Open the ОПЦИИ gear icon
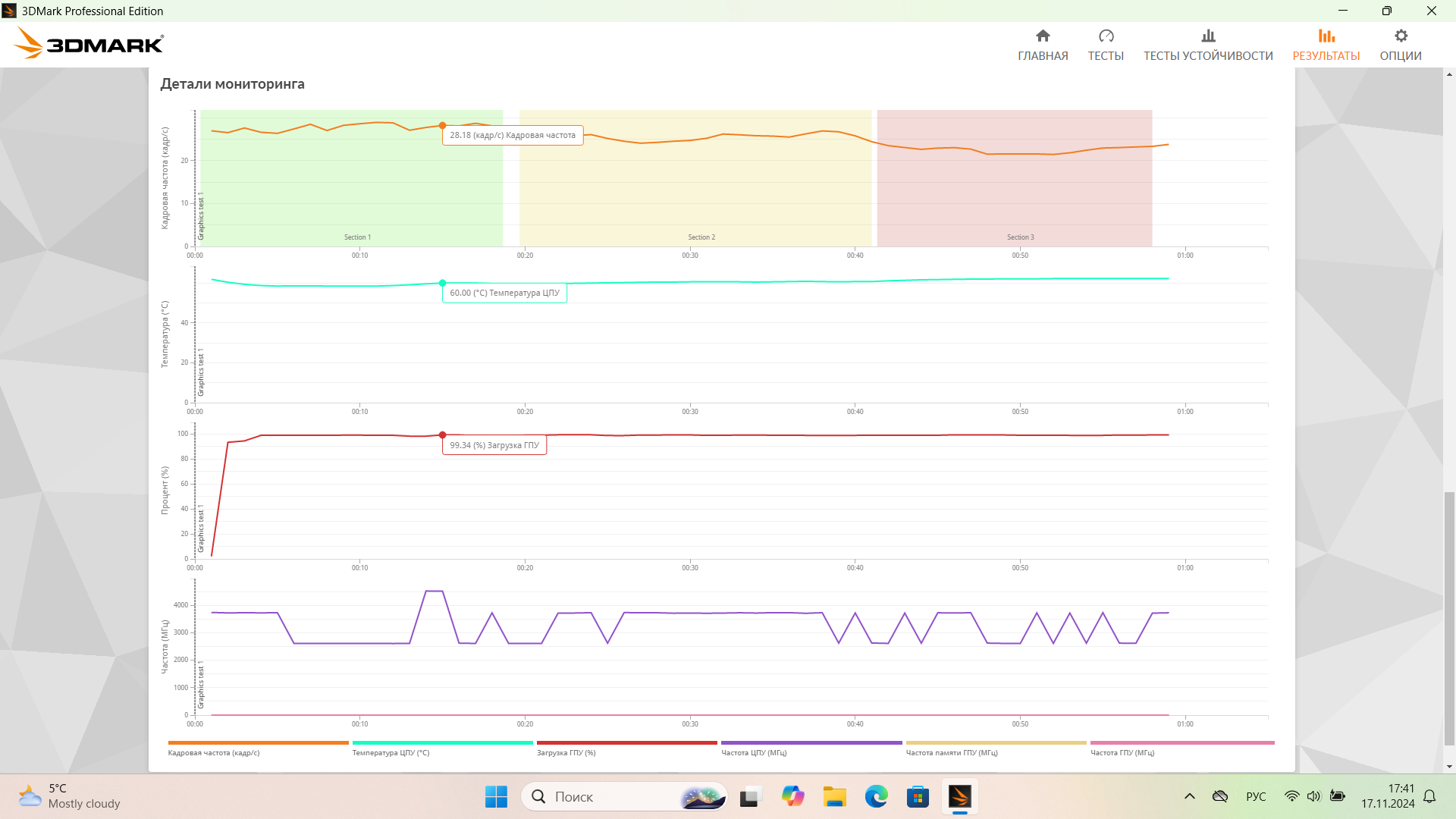The image size is (1456, 819). pos(1401,36)
